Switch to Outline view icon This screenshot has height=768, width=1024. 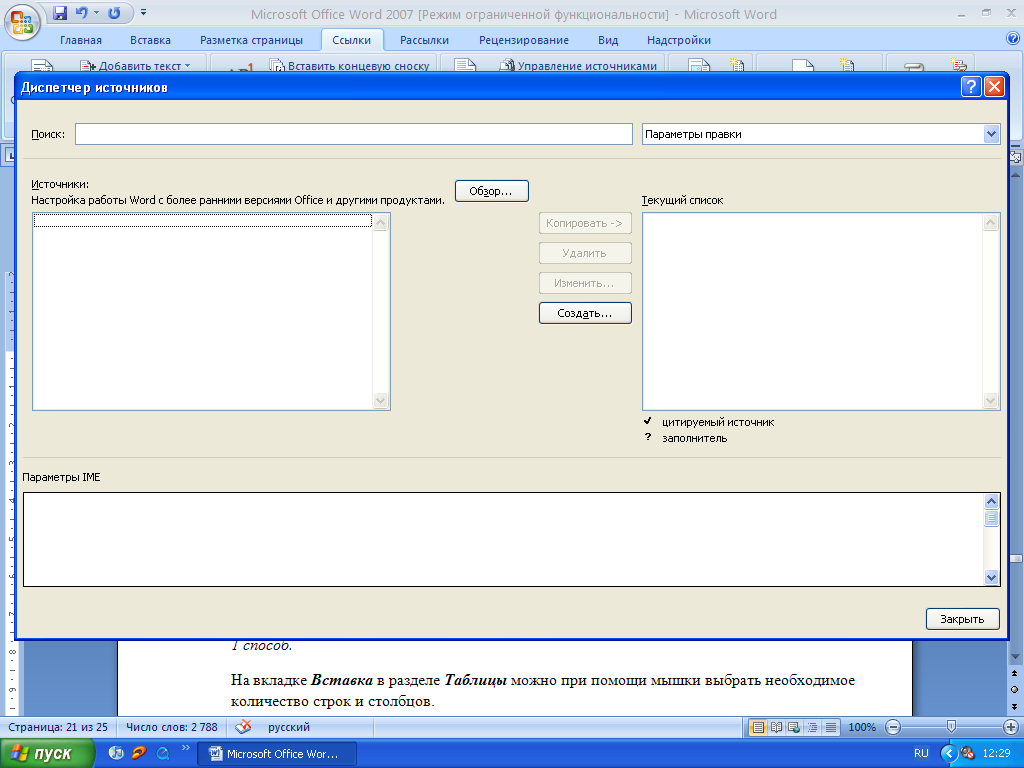(x=812, y=727)
